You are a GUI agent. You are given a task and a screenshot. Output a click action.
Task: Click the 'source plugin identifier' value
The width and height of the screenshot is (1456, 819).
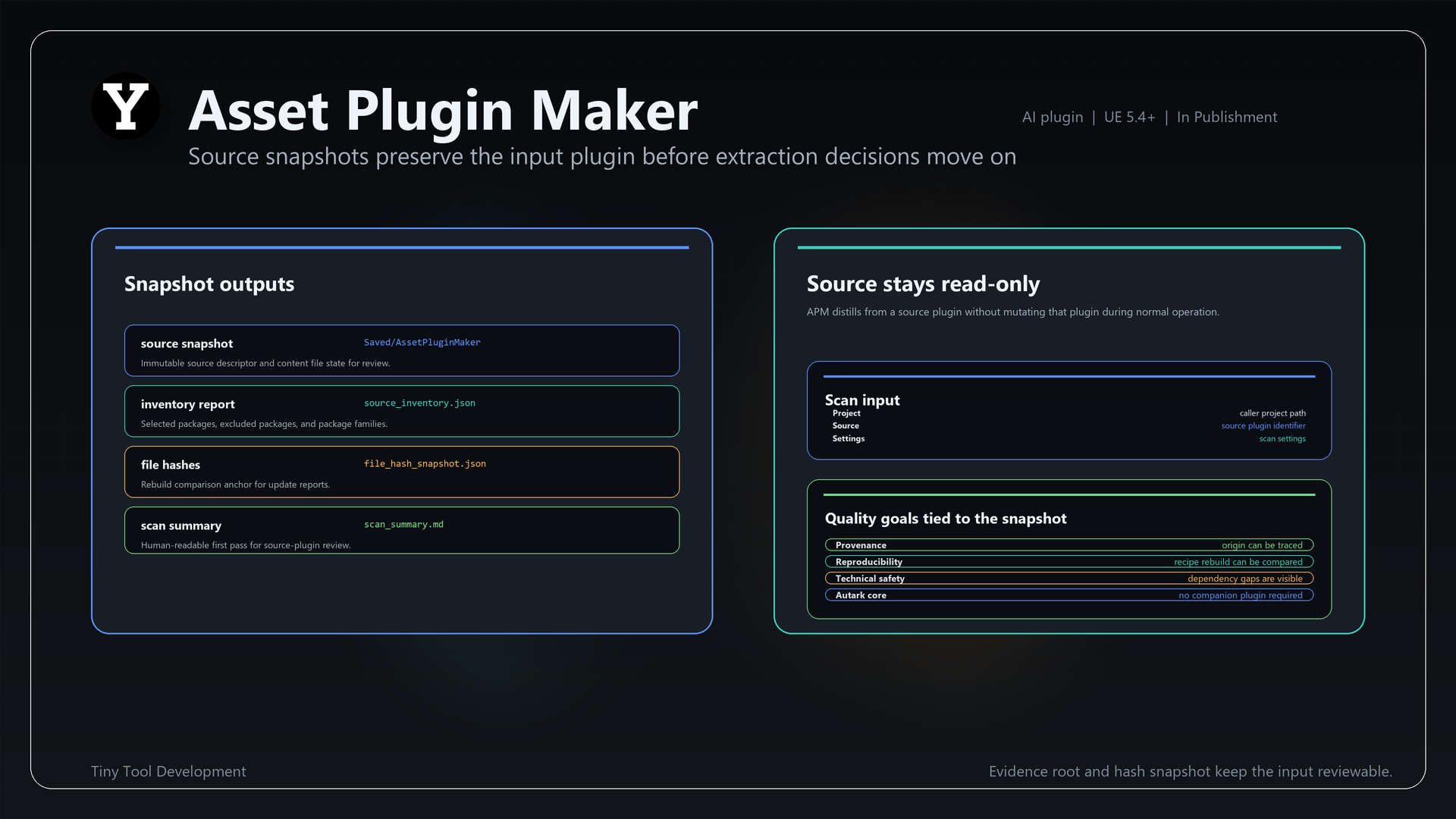1263,425
